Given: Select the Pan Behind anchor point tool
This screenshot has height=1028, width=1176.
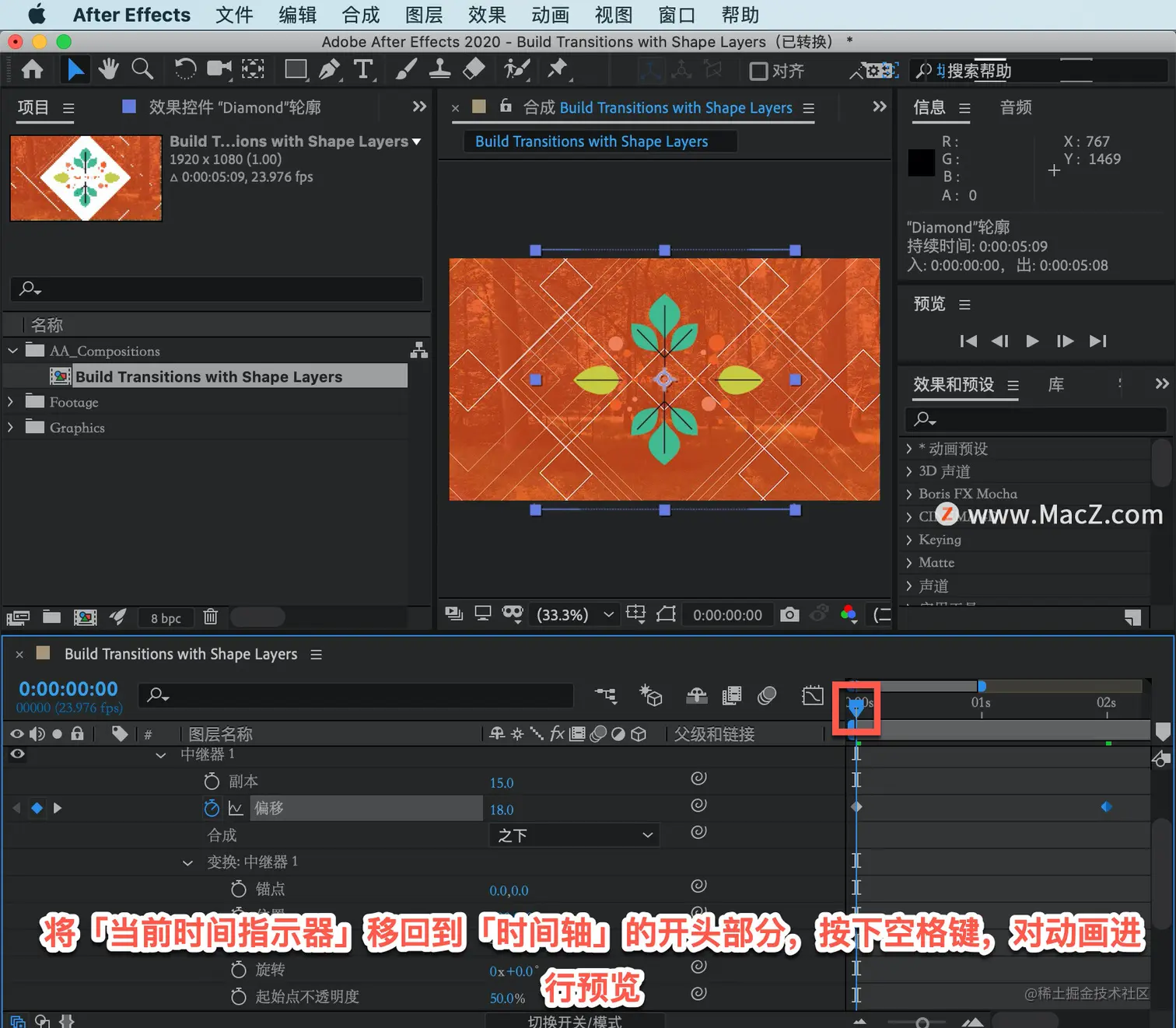Looking at the screenshot, I should point(253,70).
